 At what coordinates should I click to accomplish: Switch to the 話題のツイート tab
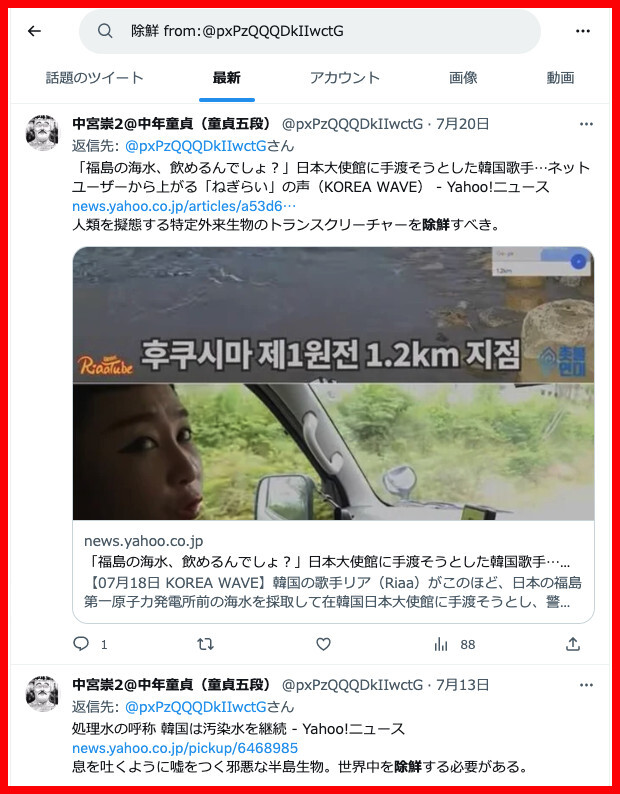point(95,78)
